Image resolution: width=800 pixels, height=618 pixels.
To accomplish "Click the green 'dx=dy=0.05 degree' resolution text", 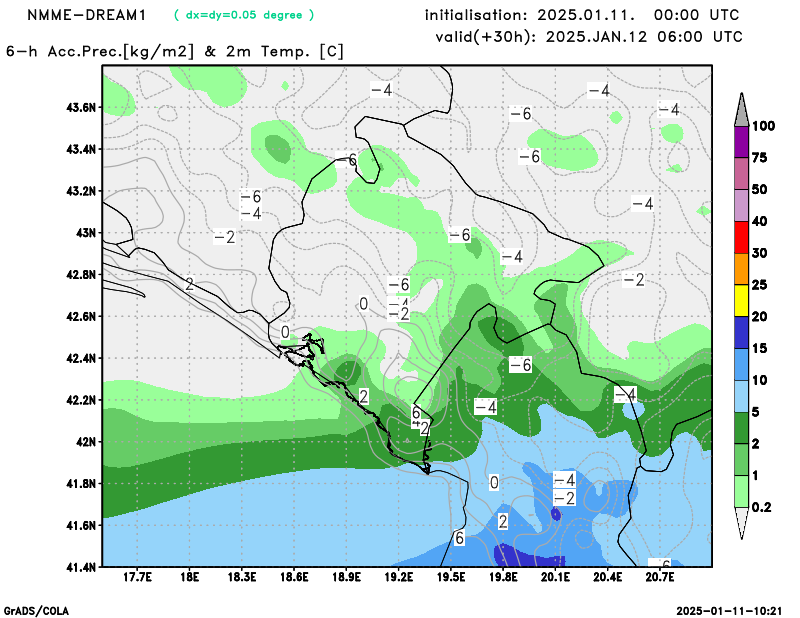I will tap(244, 15).
